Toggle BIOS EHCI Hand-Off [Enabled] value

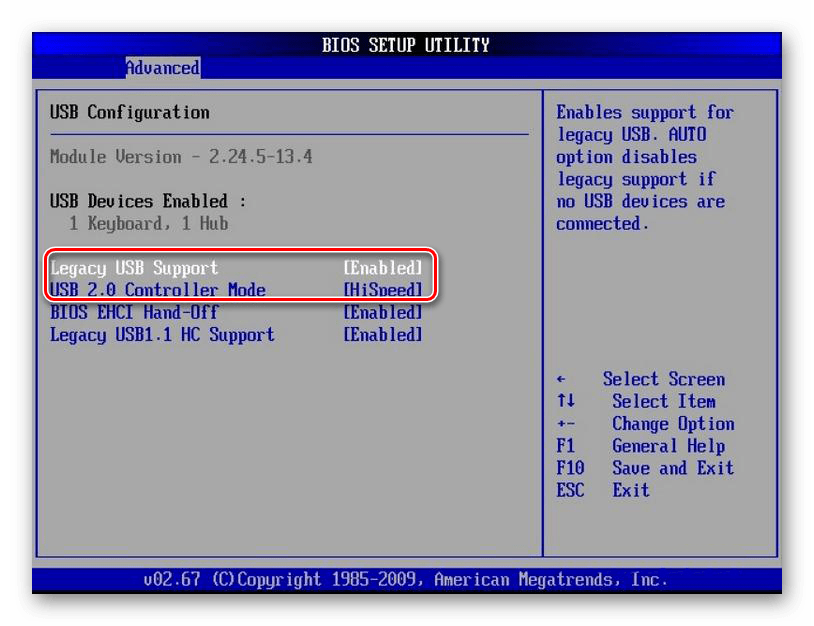(382, 312)
